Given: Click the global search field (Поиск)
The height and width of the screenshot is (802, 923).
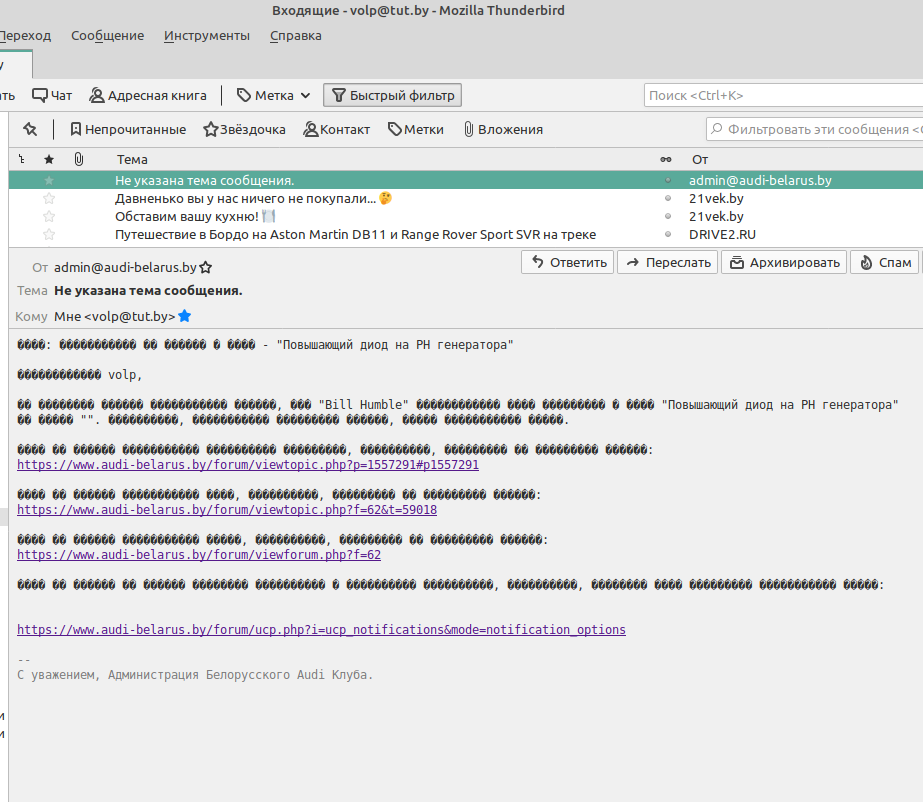Looking at the screenshot, I should [x=780, y=96].
